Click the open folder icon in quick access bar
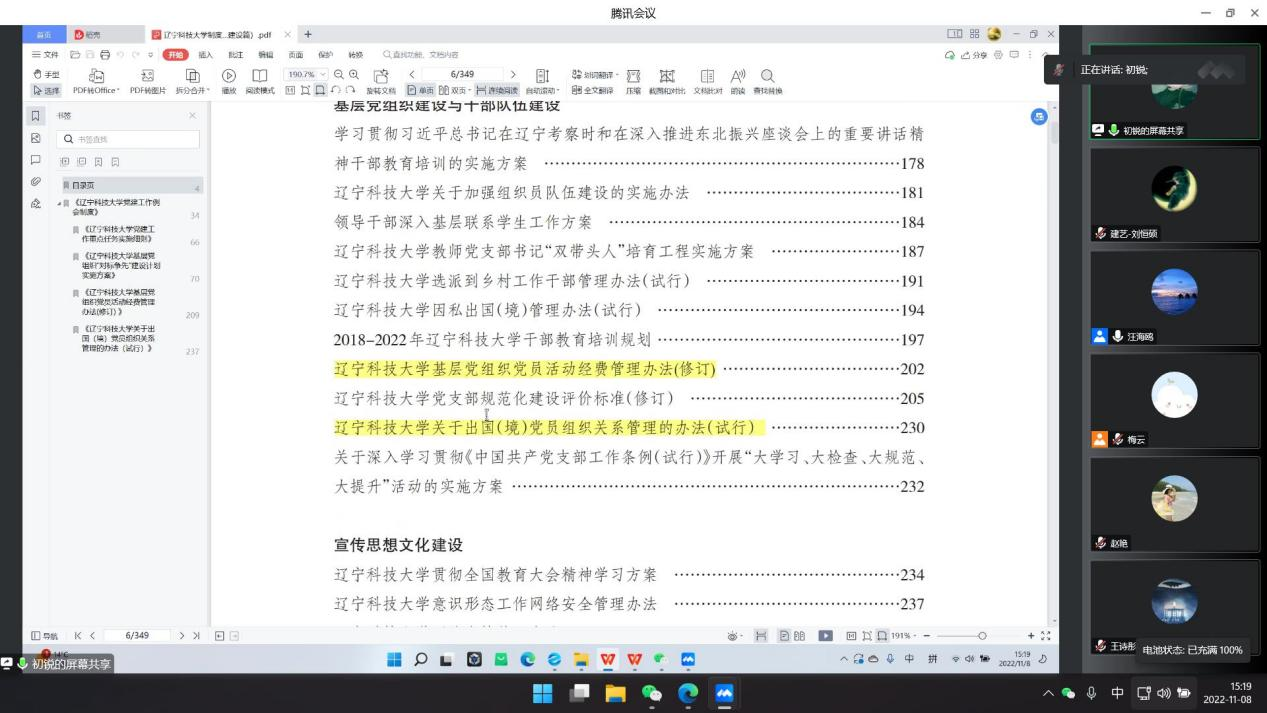The height and width of the screenshot is (713, 1267). click(75, 54)
